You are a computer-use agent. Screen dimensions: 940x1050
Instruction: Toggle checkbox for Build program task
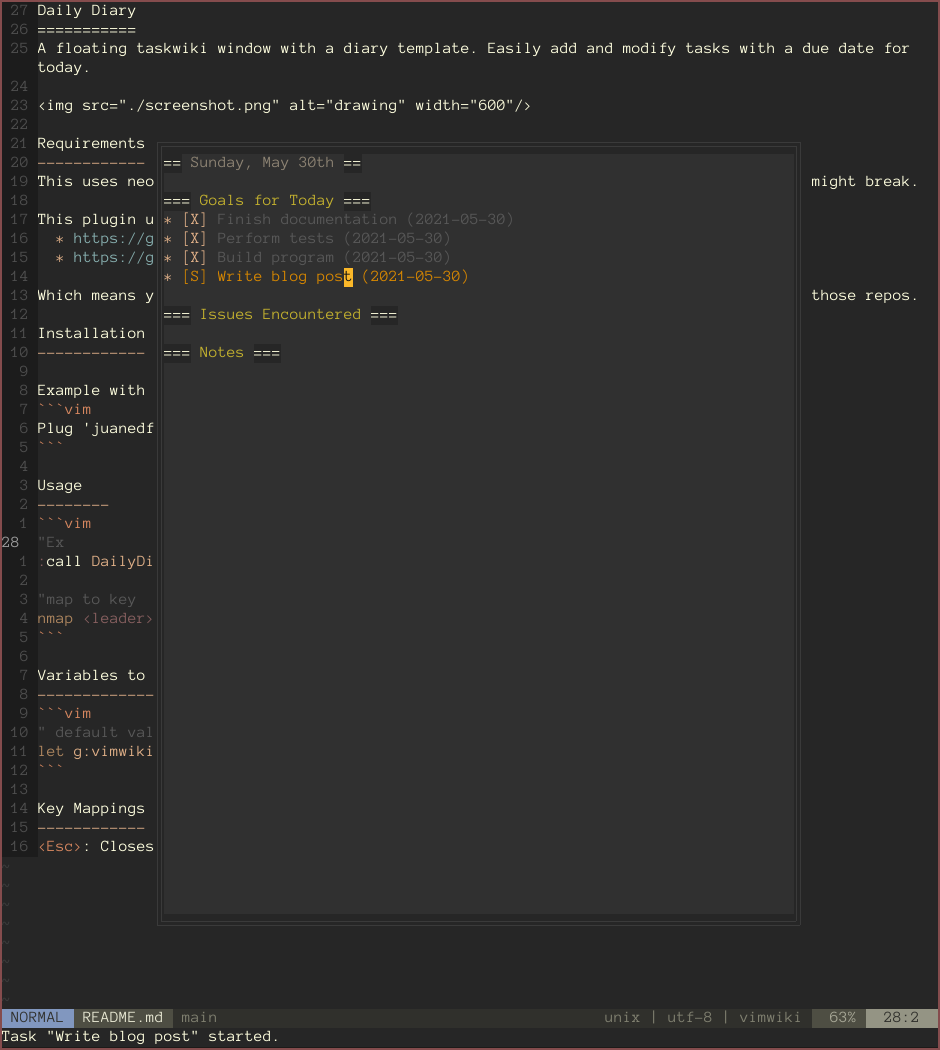coord(194,258)
